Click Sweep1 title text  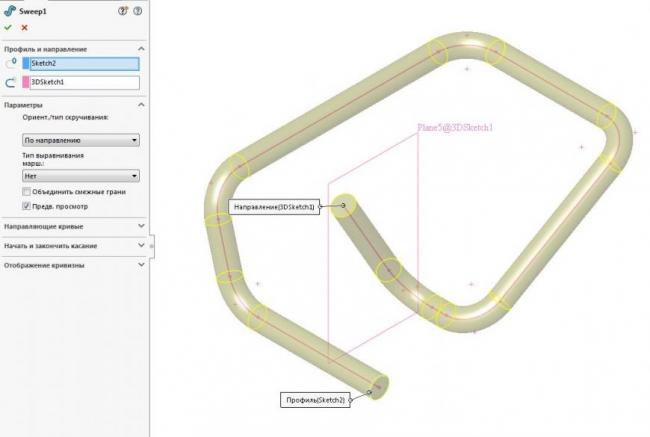(x=33, y=12)
